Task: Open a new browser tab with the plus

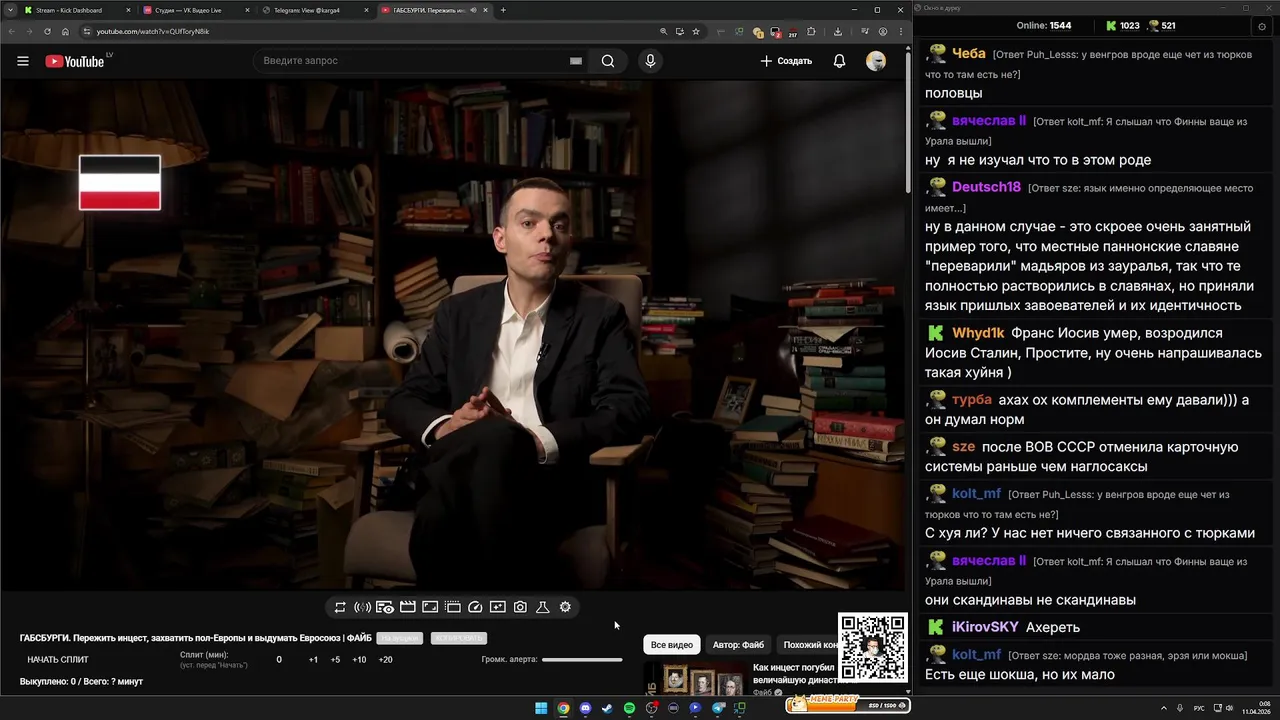Action: 503,10
